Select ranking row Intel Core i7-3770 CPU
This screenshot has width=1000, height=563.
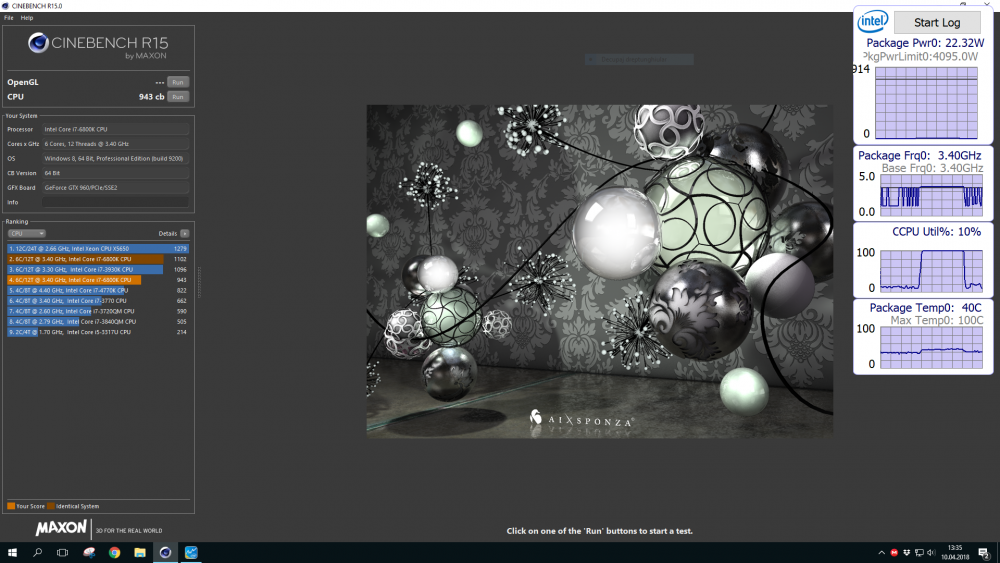click(x=98, y=301)
